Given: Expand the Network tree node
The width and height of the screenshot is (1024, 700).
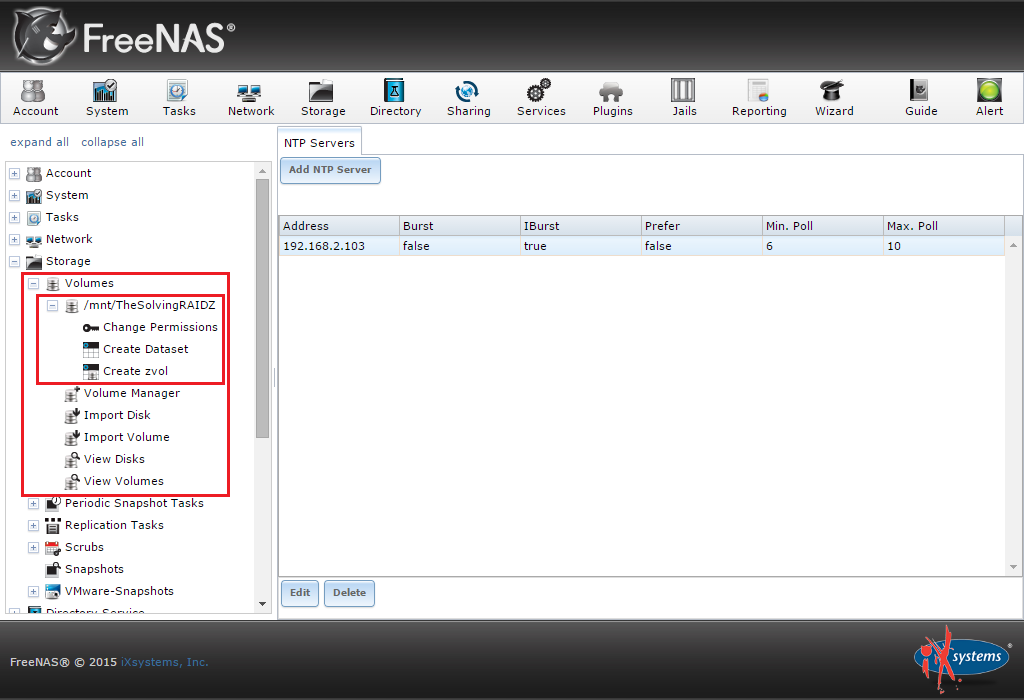Looking at the screenshot, I should coord(14,240).
